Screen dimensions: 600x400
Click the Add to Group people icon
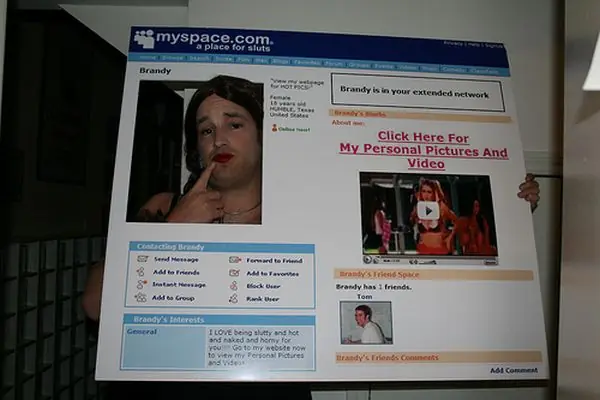pyautogui.click(x=140, y=297)
